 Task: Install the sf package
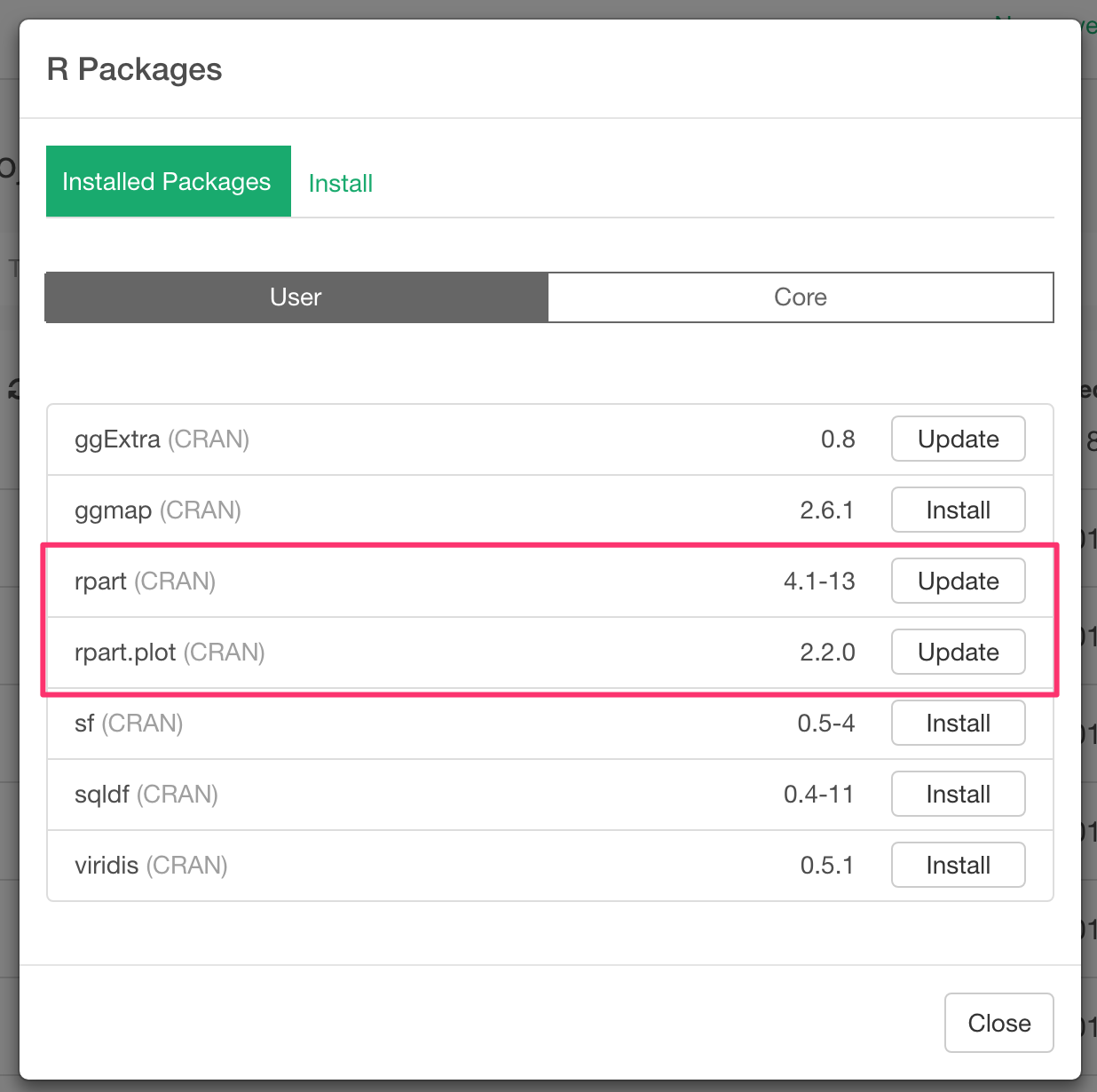point(958,723)
